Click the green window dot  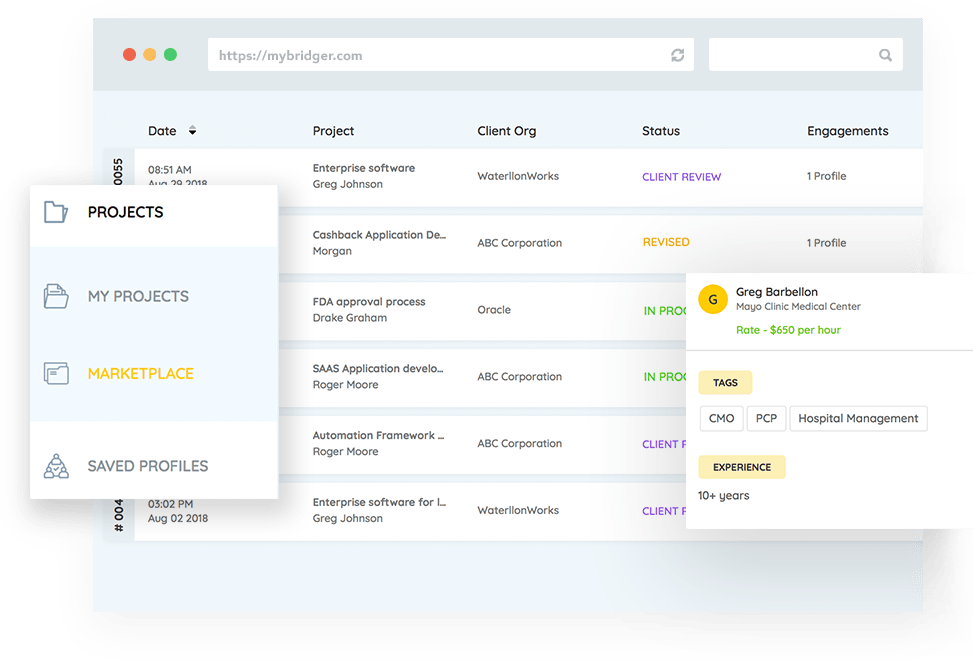pos(170,55)
